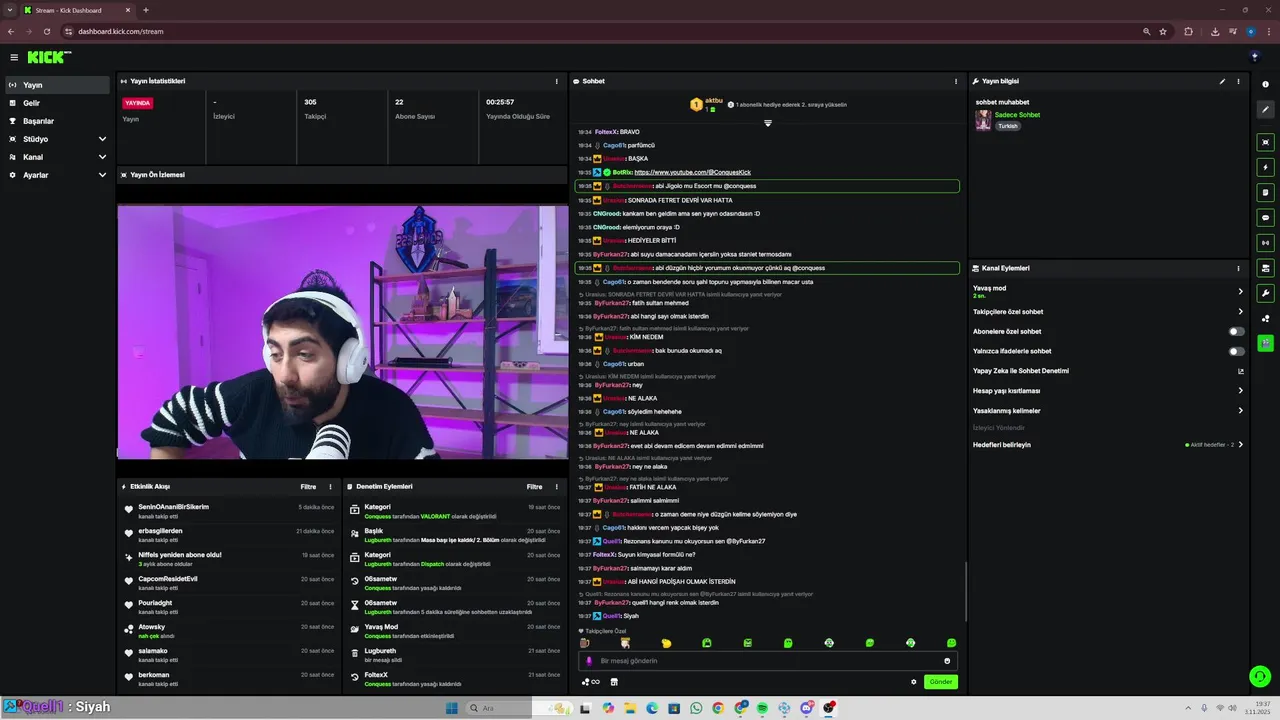The image size is (1280, 720).
Task: Open the Windows Start menu
Action: (451, 708)
